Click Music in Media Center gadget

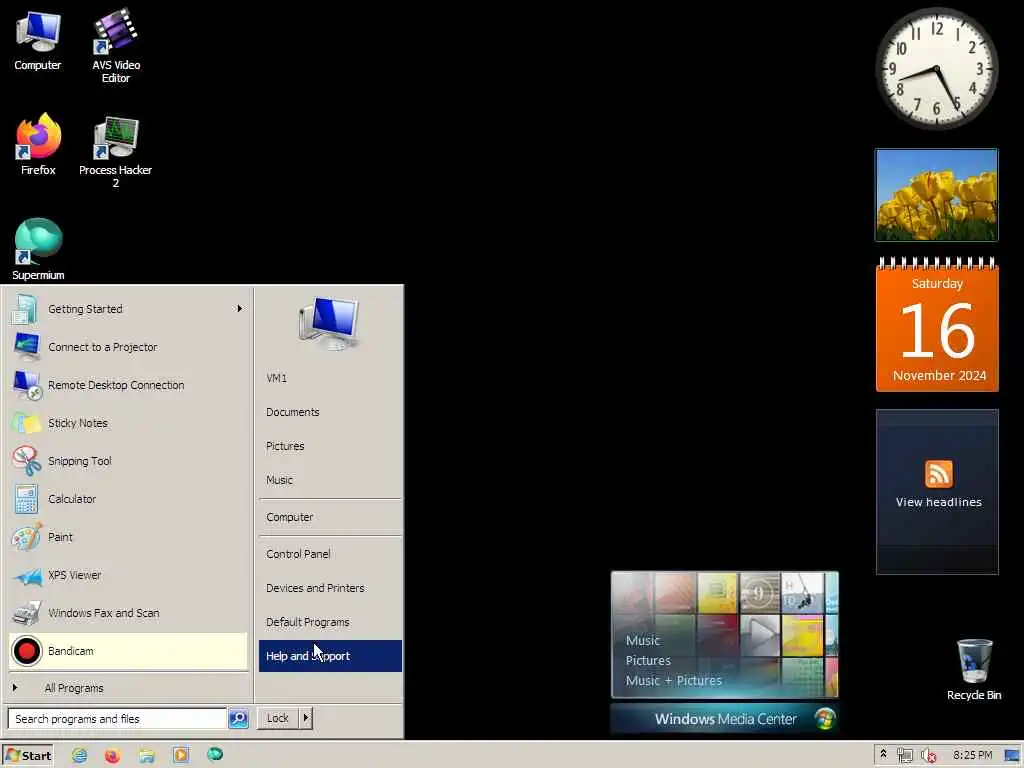pyautogui.click(x=643, y=641)
